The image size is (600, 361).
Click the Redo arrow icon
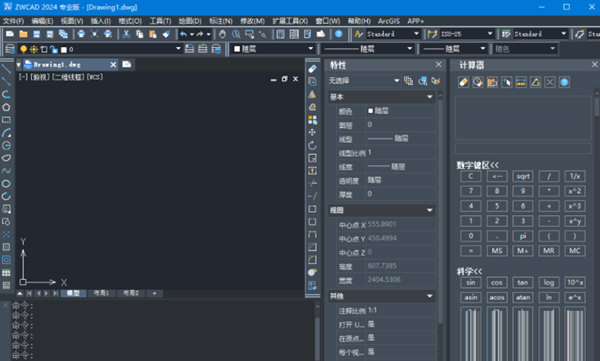[200, 34]
